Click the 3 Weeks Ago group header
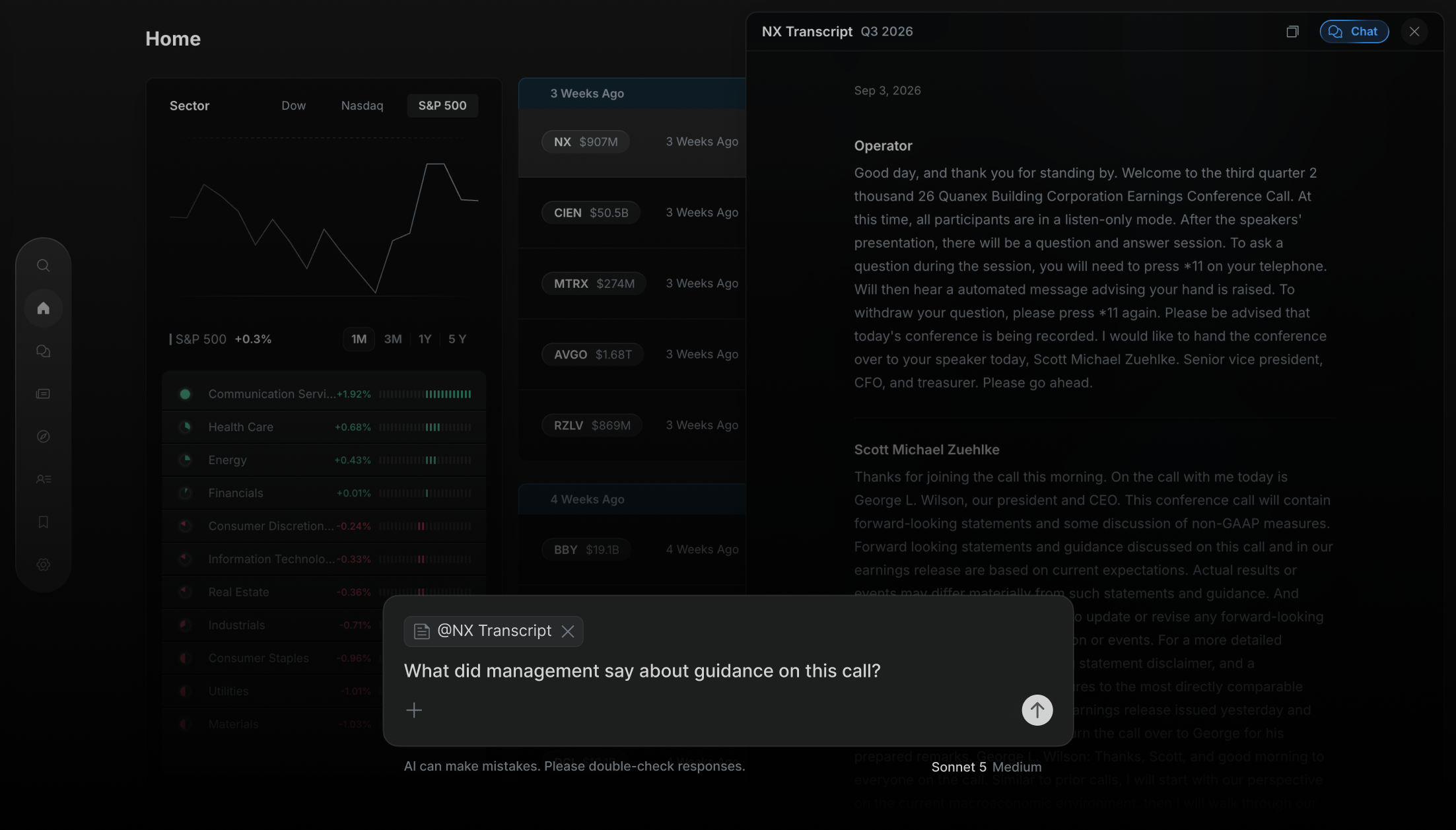The image size is (1456, 830). pos(632,94)
